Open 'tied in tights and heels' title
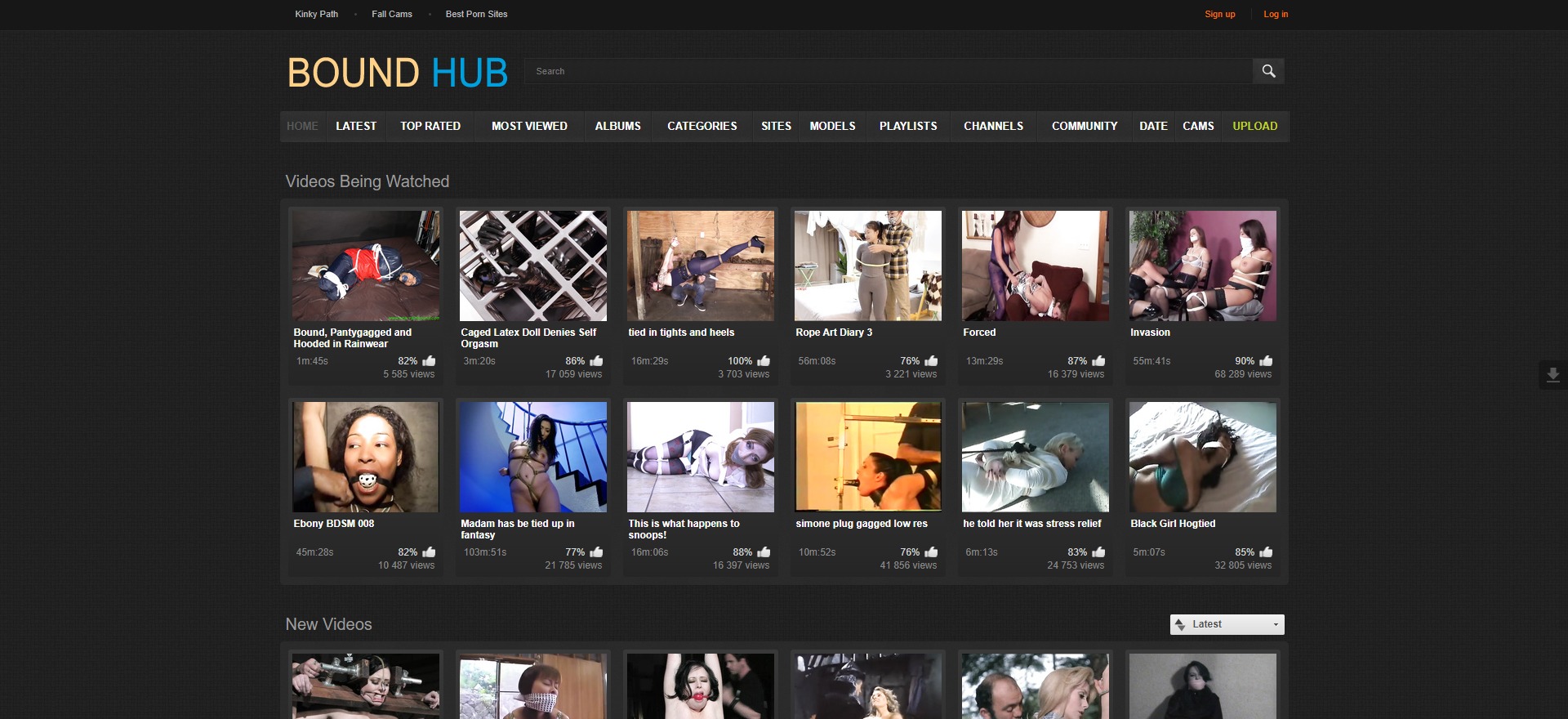This screenshot has width=1568, height=719. [x=681, y=333]
